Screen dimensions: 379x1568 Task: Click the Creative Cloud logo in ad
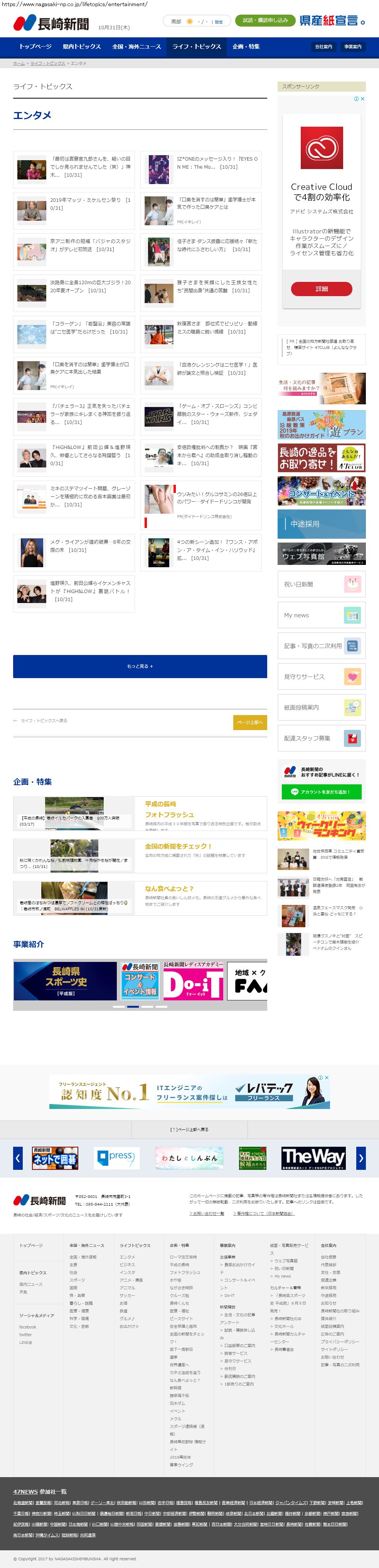tap(321, 147)
